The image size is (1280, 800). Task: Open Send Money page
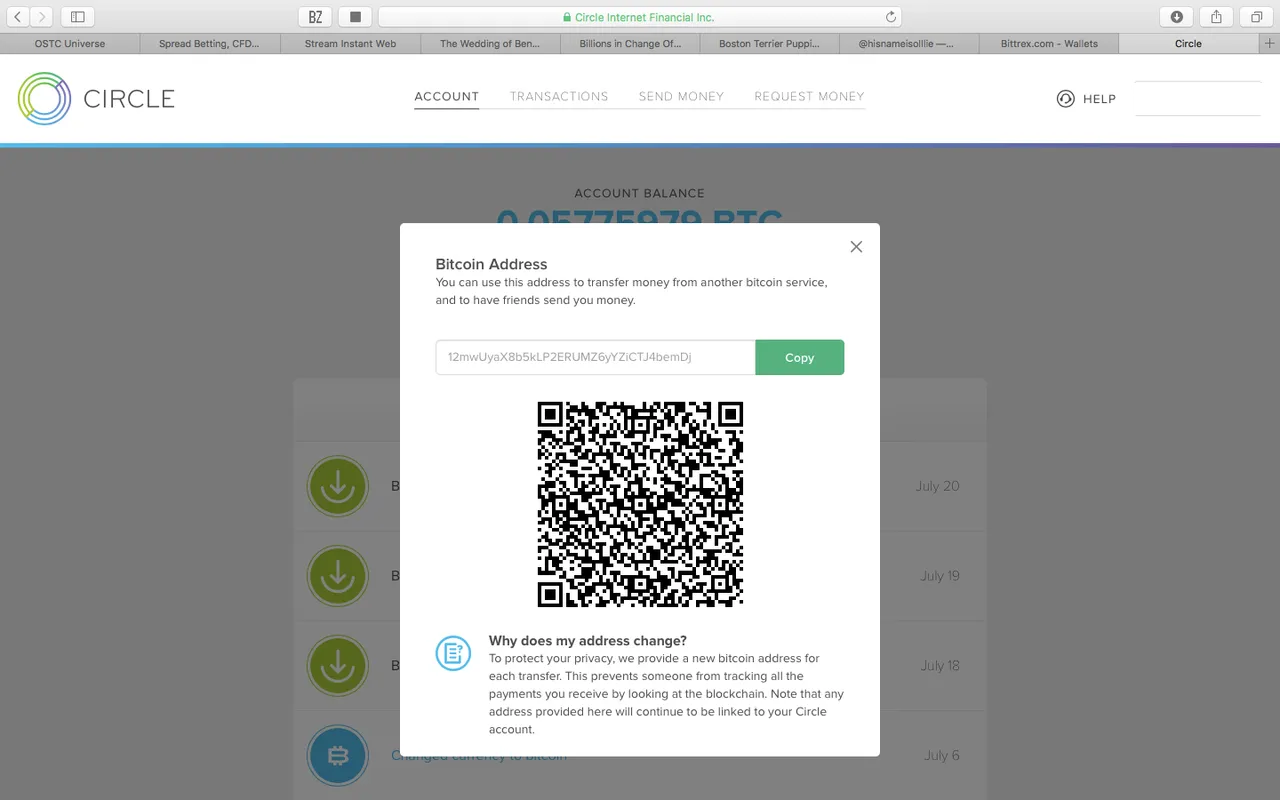(681, 97)
